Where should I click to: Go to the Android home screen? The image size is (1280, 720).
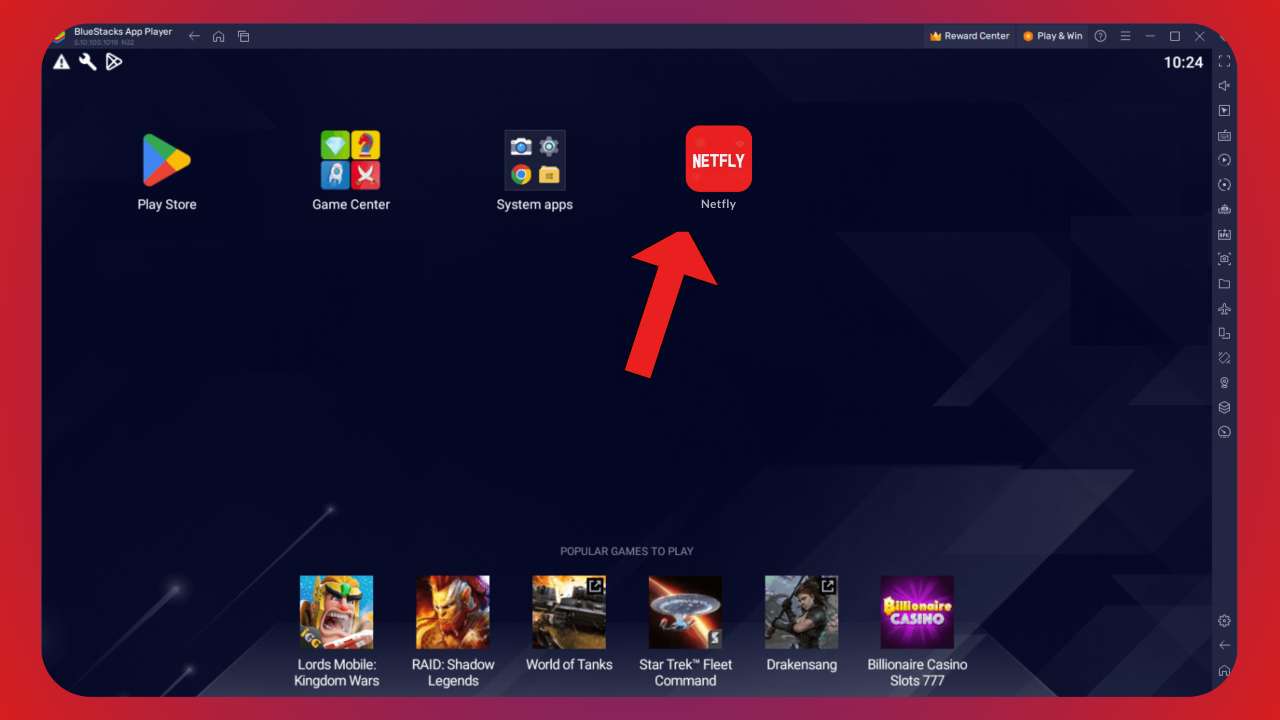pos(219,35)
